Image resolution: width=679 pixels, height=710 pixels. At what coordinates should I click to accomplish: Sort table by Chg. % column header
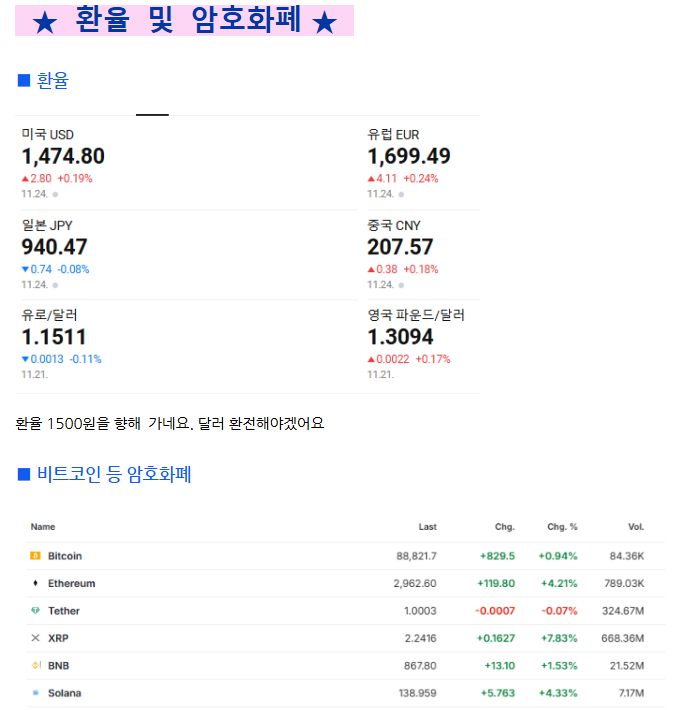(x=561, y=527)
